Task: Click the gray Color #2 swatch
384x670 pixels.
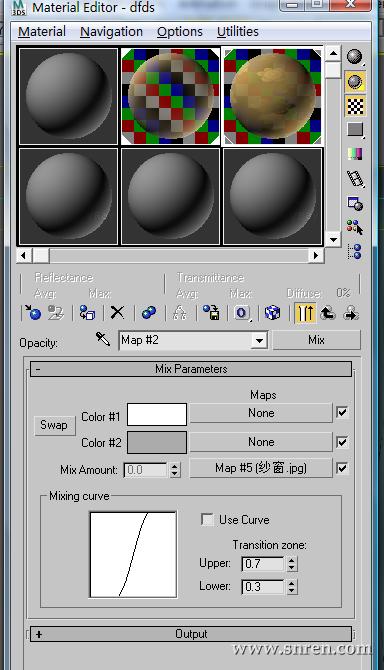Action: pyautogui.click(x=157, y=442)
